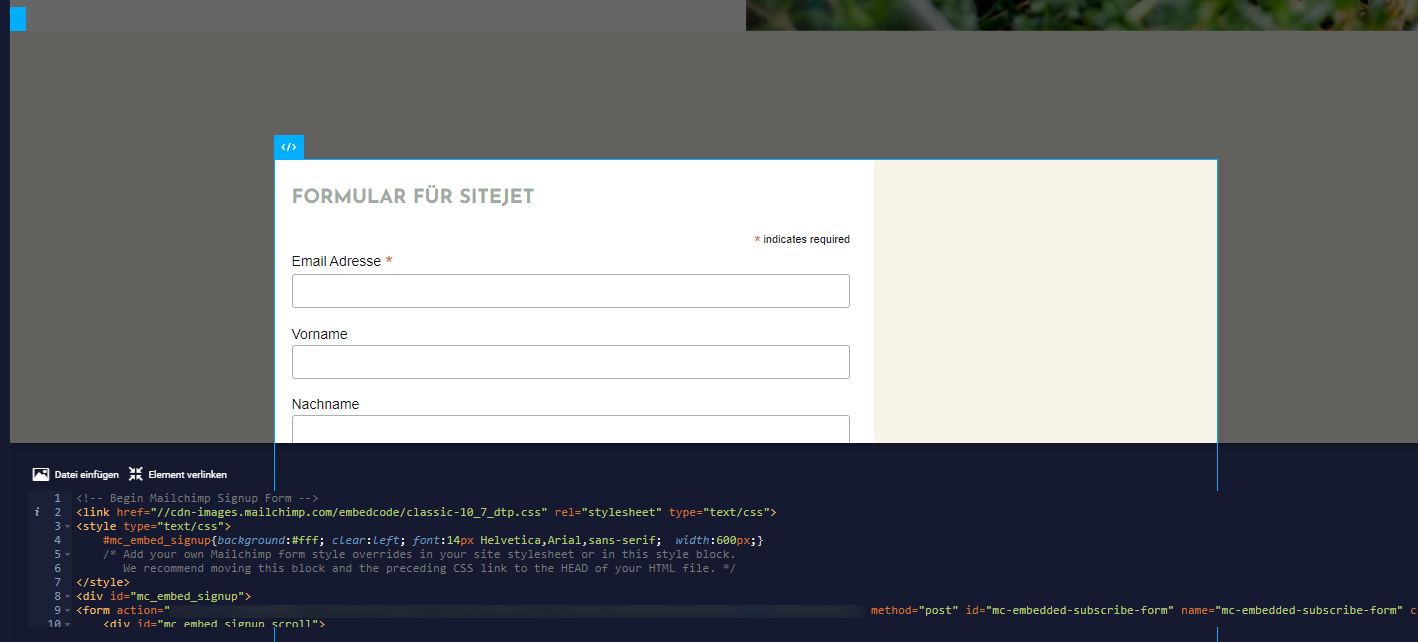The height and width of the screenshot is (642, 1418).
Task: Click line number 7 in the gutter
Action: pos(58,582)
